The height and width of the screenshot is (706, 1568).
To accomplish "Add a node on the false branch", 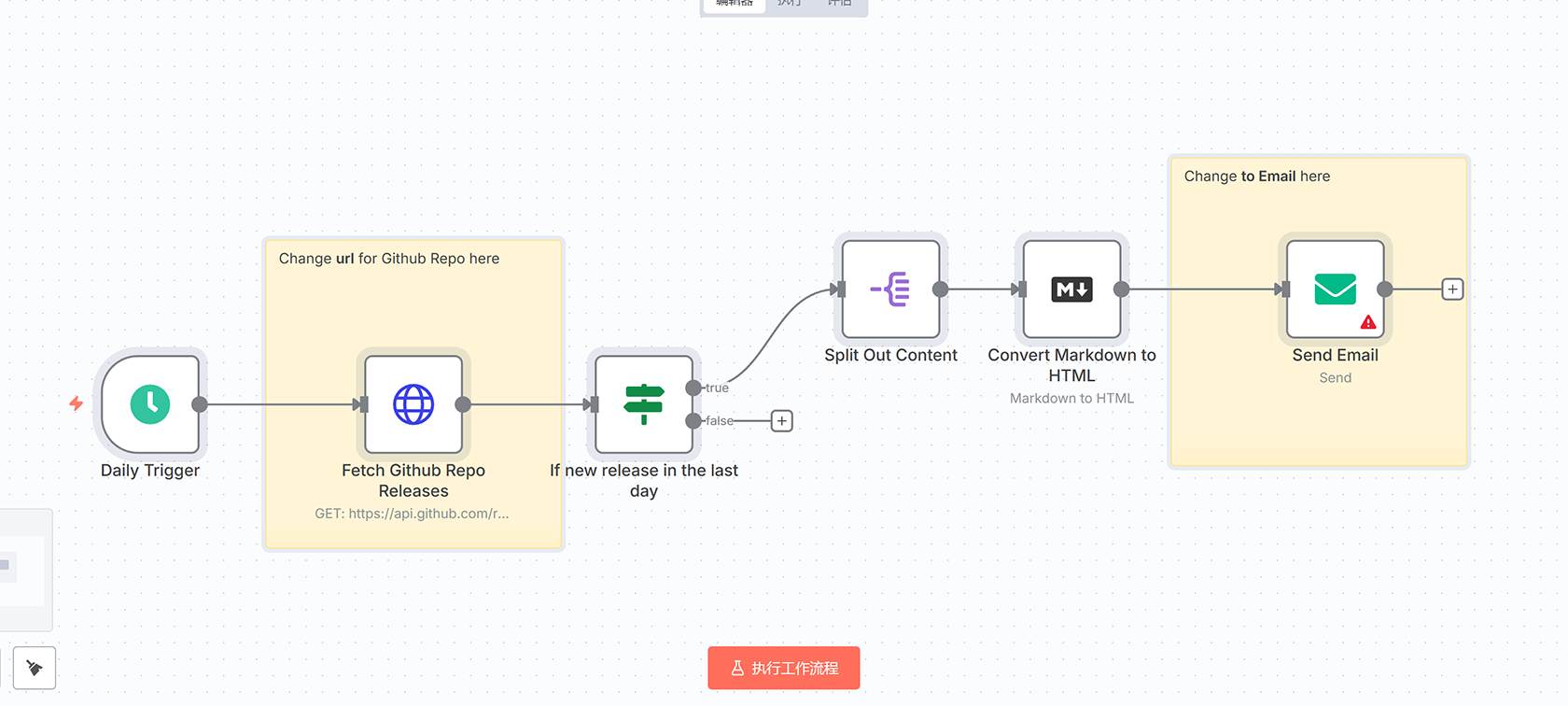I will click(782, 421).
